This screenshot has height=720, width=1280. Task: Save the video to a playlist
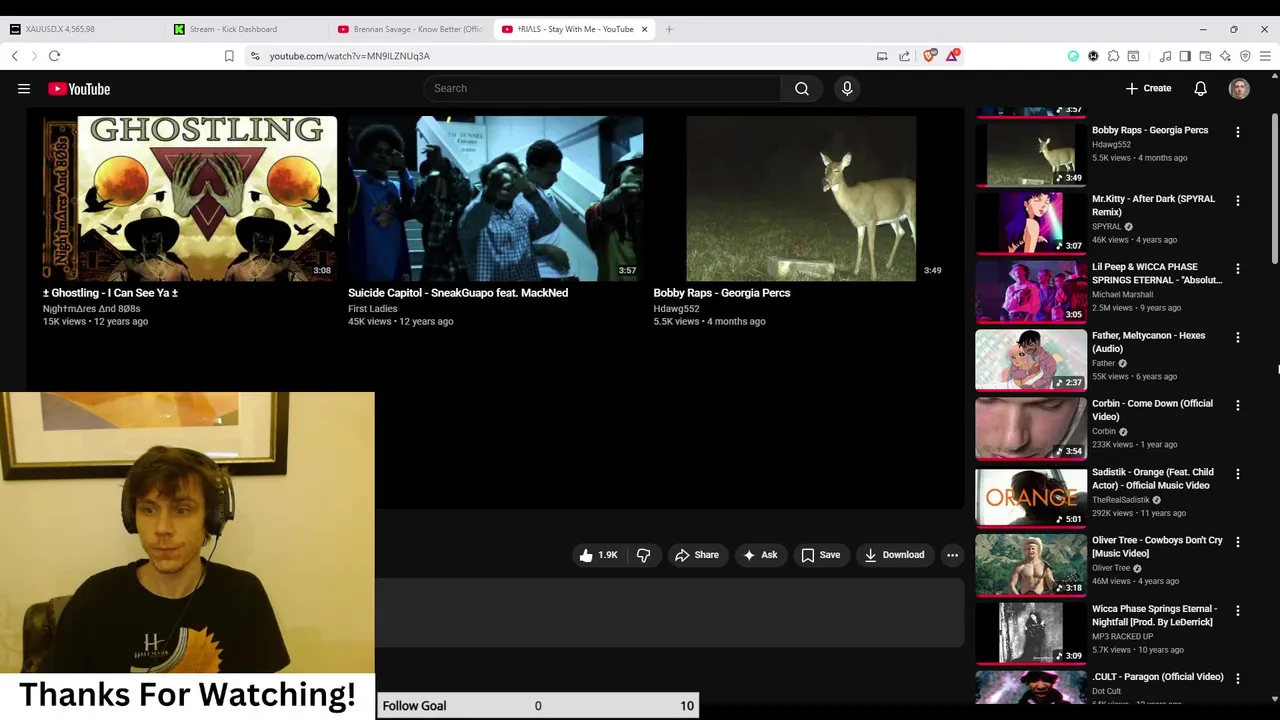(820, 555)
